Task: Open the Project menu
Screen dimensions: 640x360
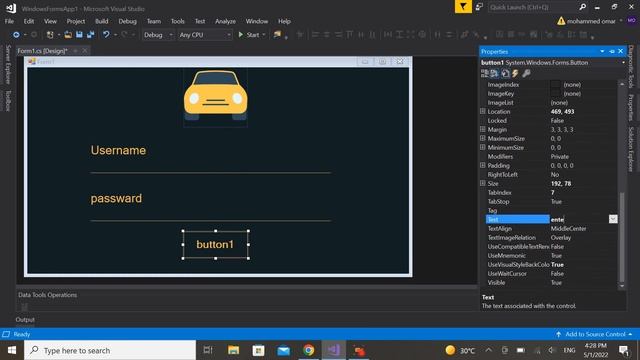Action: [x=76, y=21]
